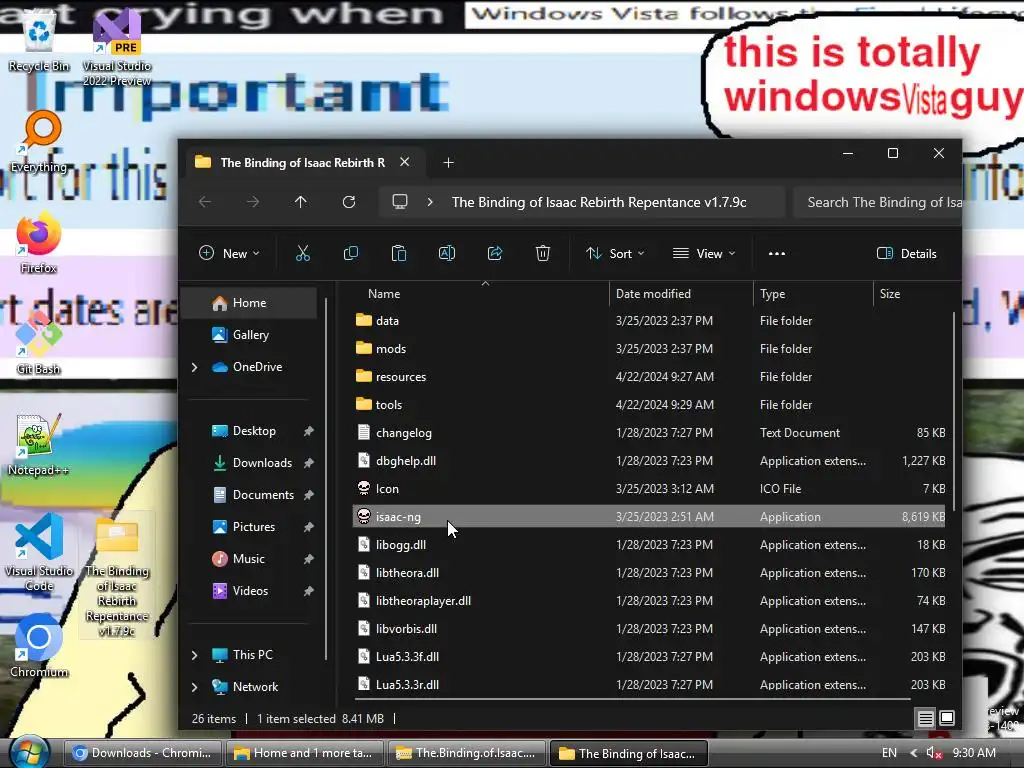The width and height of the screenshot is (1024, 768).
Task: Open the Sort dropdown
Action: coord(615,253)
